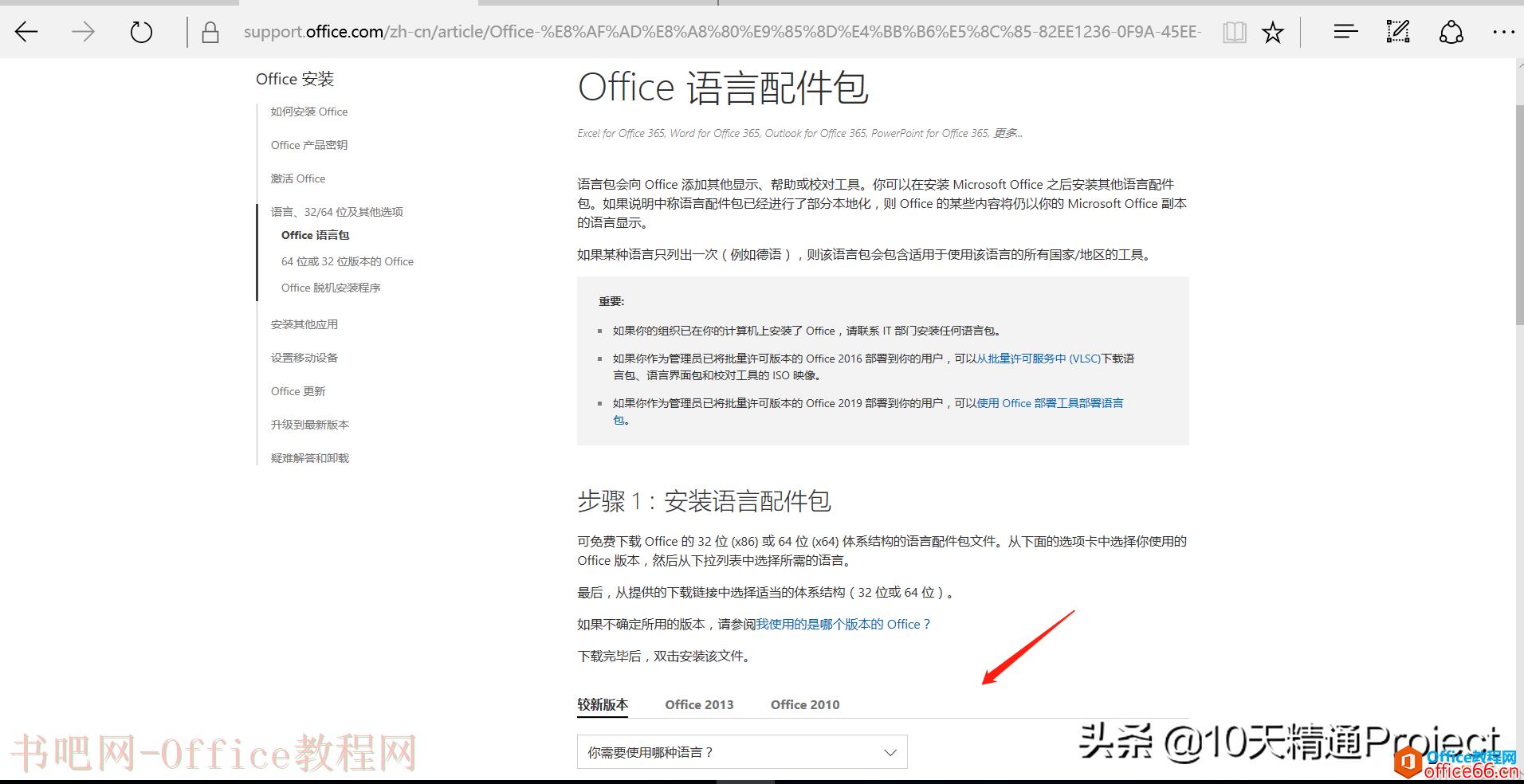Click the share icon in toolbar
Viewport: 1524px width, 784px height.
pos(1451,32)
